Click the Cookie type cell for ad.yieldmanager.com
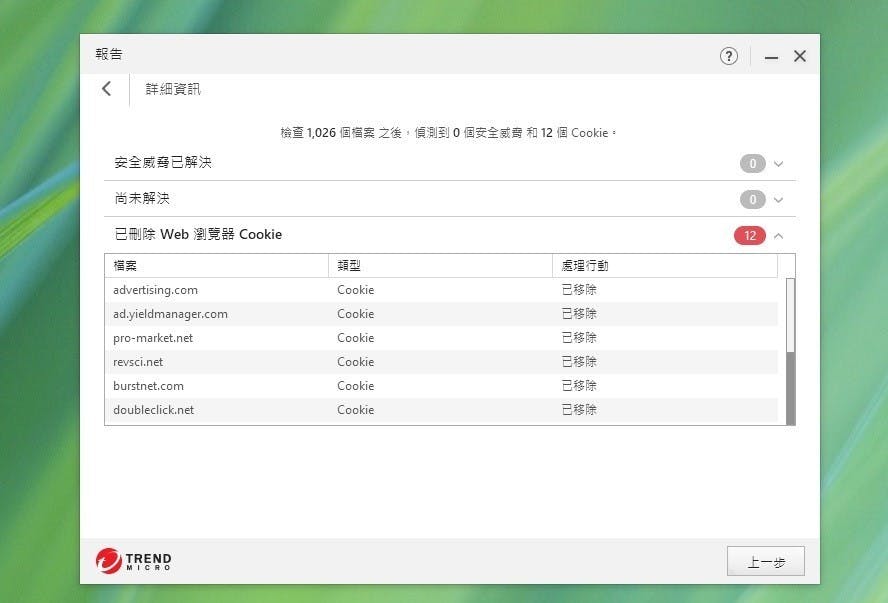This screenshot has width=888, height=603. point(356,314)
